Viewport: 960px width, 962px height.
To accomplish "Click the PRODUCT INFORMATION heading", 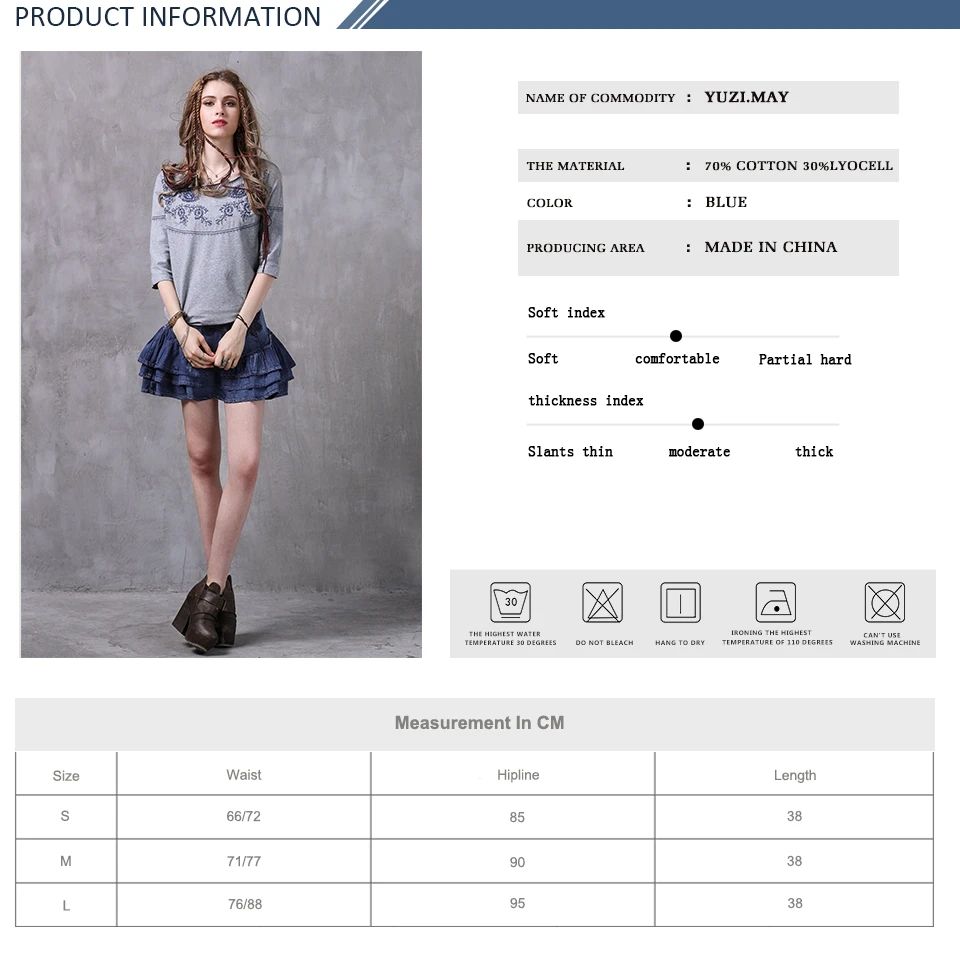I will tap(167, 17).
